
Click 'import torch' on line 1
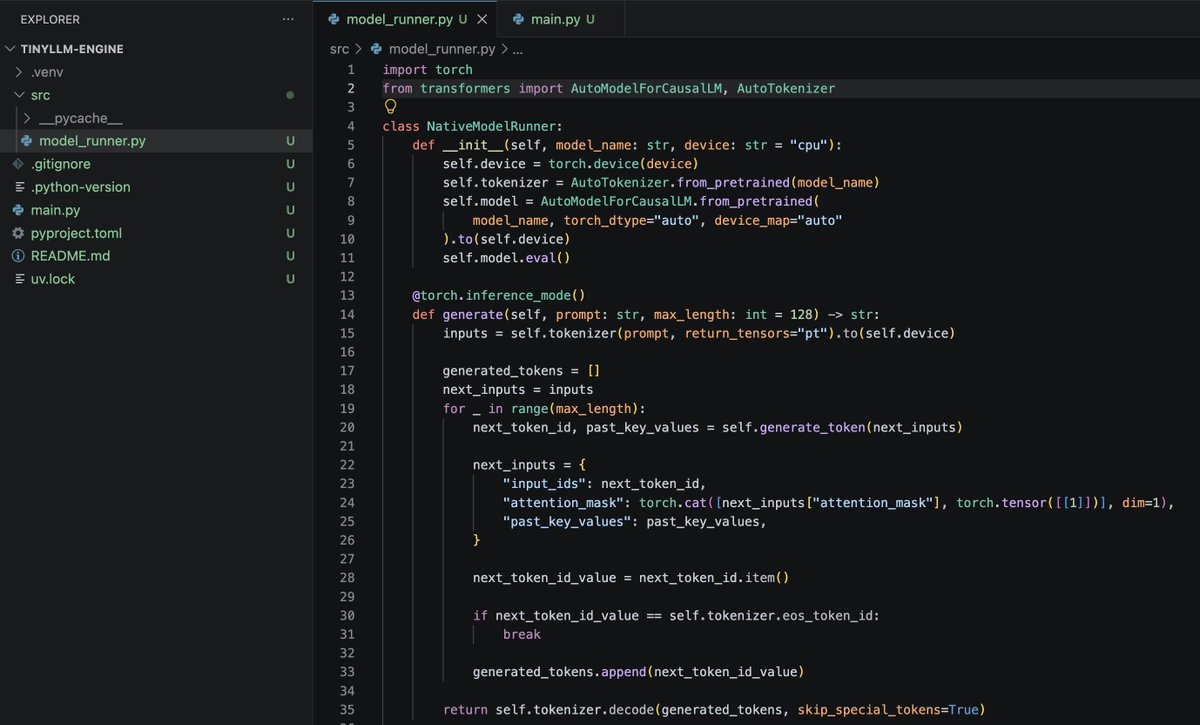click(428, 69)
